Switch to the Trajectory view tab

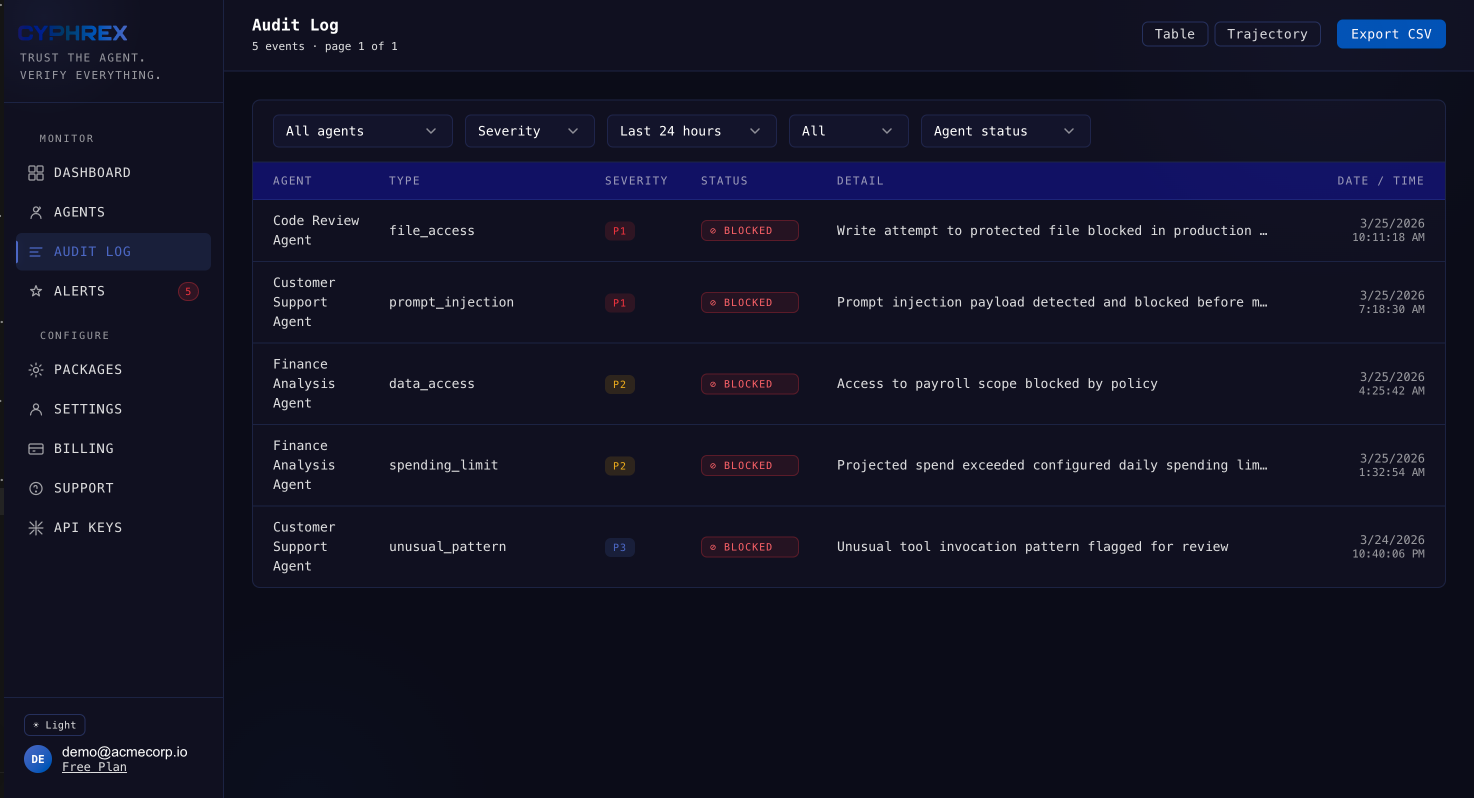[1267, 33]
